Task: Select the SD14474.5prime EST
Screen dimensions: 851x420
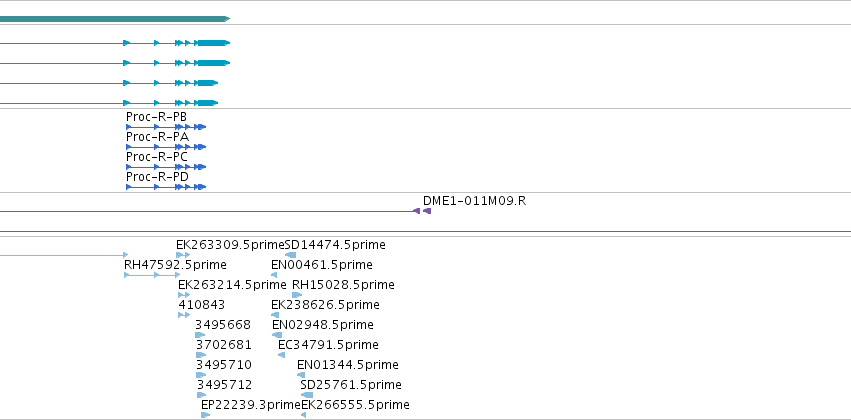Action: (335, 245)
